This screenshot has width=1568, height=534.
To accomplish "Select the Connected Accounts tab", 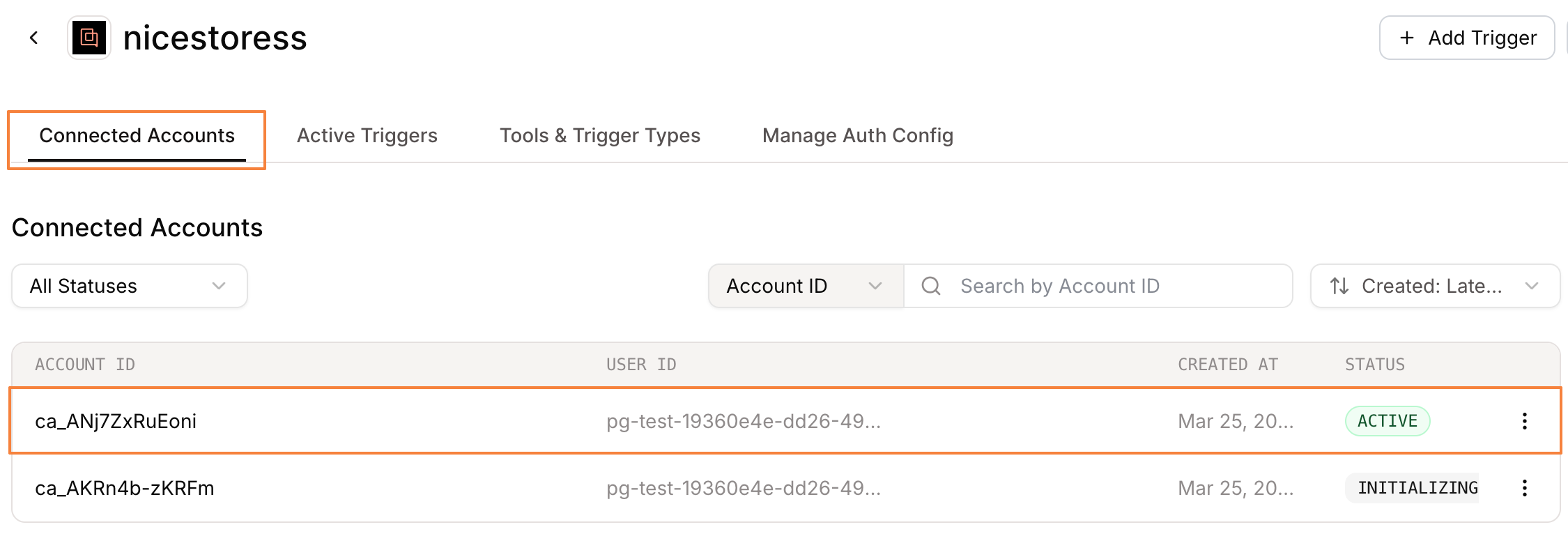I will point(137,135).
